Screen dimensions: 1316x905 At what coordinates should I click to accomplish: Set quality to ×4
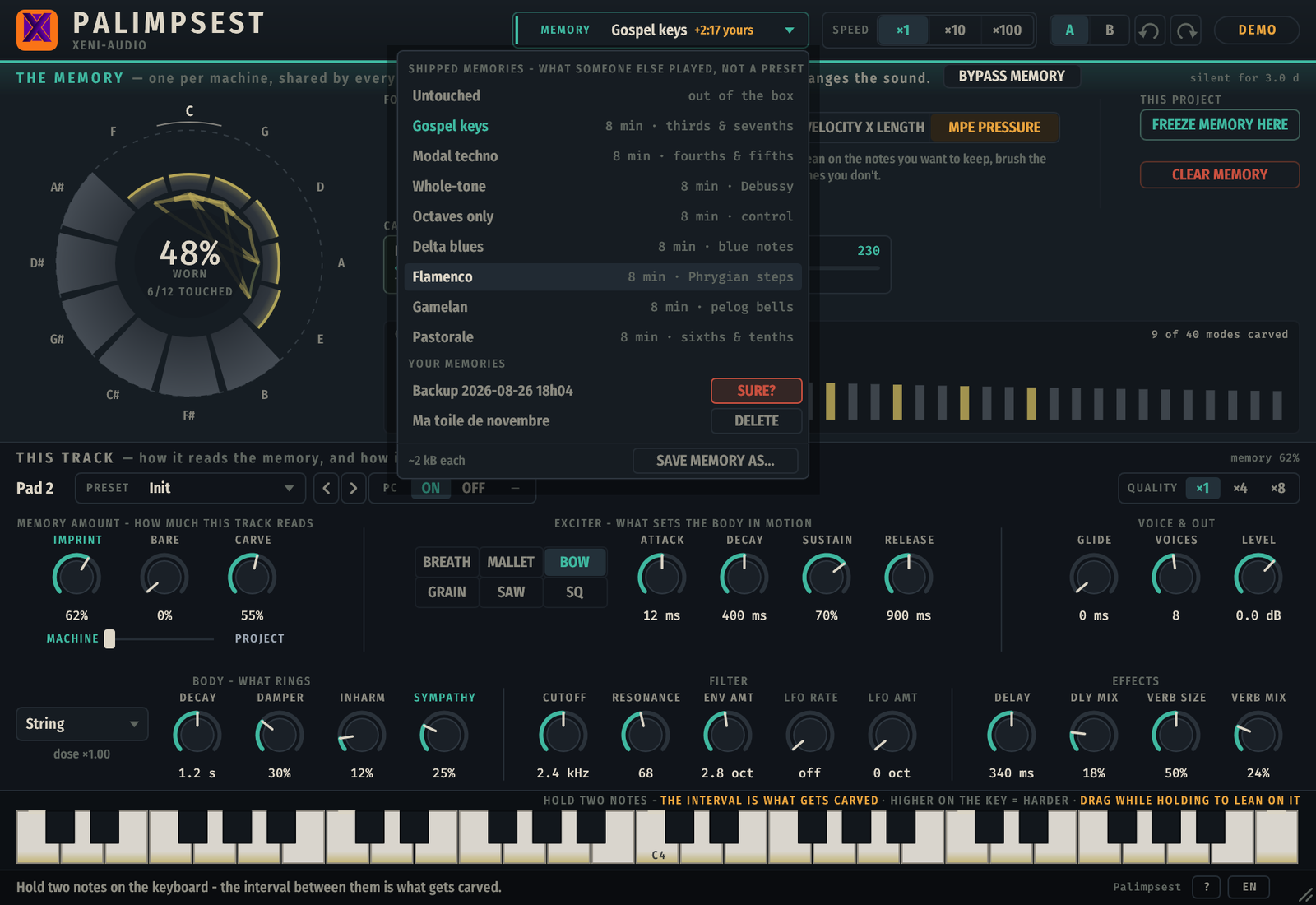pos(1240,488)
